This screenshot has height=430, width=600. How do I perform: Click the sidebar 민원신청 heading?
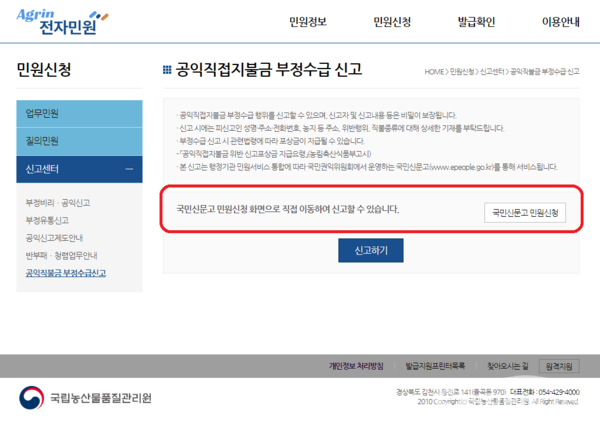coord(44,70)
